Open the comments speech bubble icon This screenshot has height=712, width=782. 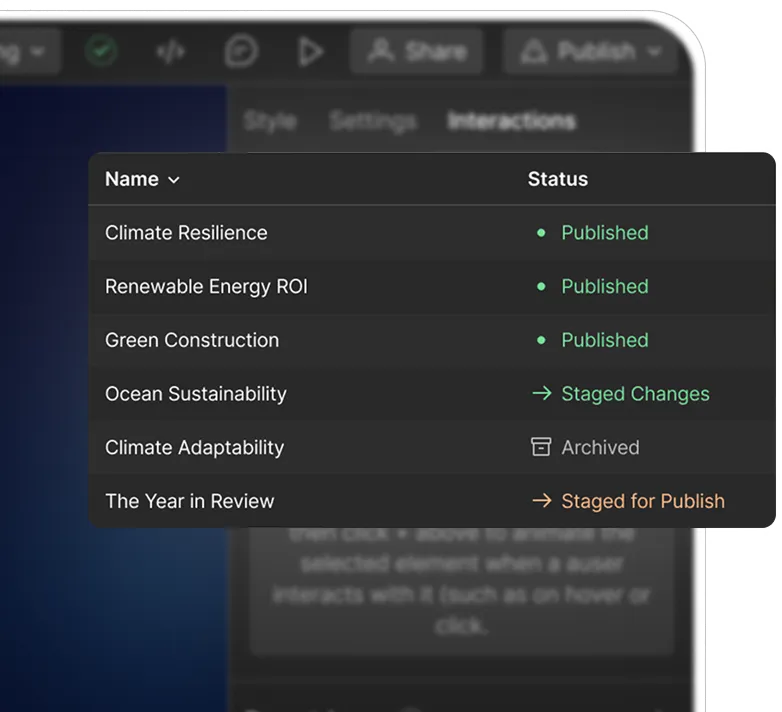point(241,51)
